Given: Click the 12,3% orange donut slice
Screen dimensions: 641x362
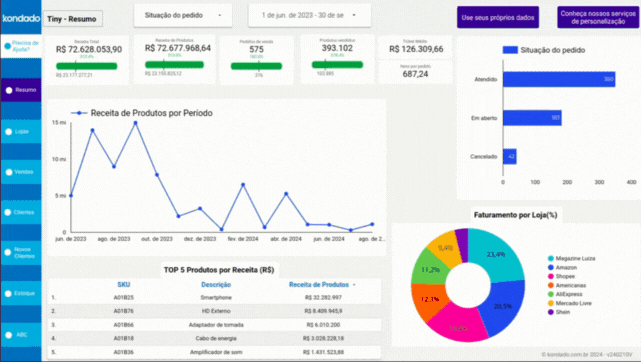Looking at the screenshot, I should coord(429,300).
